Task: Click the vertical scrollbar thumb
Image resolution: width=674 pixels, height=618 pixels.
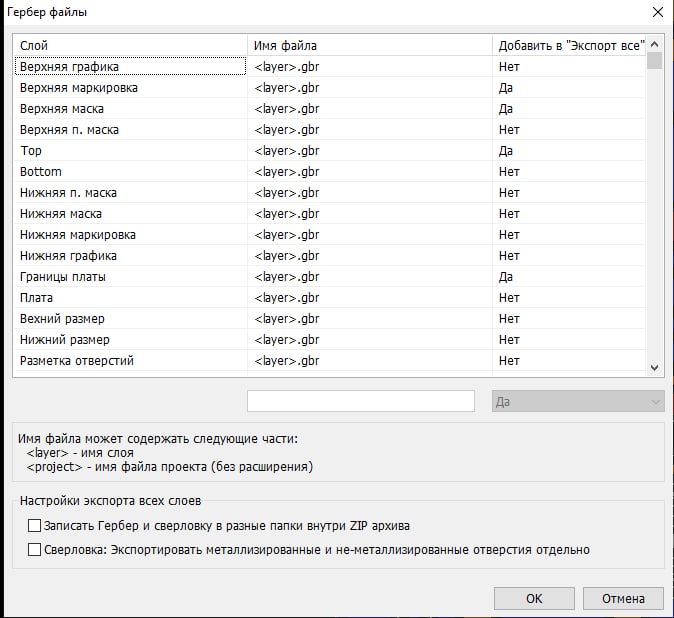Action: (x=654, y=61)
